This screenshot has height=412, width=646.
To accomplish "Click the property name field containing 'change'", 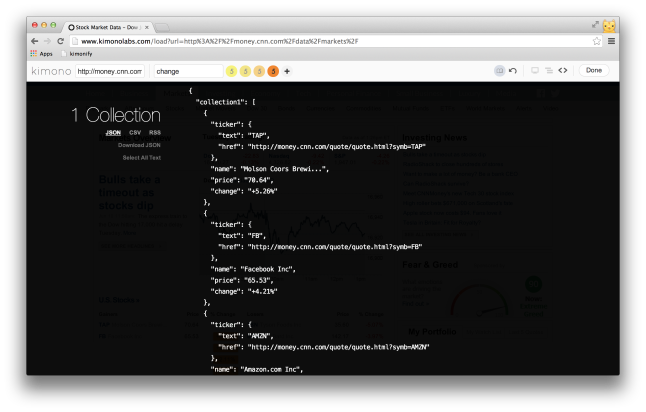I will pos(187,71).
